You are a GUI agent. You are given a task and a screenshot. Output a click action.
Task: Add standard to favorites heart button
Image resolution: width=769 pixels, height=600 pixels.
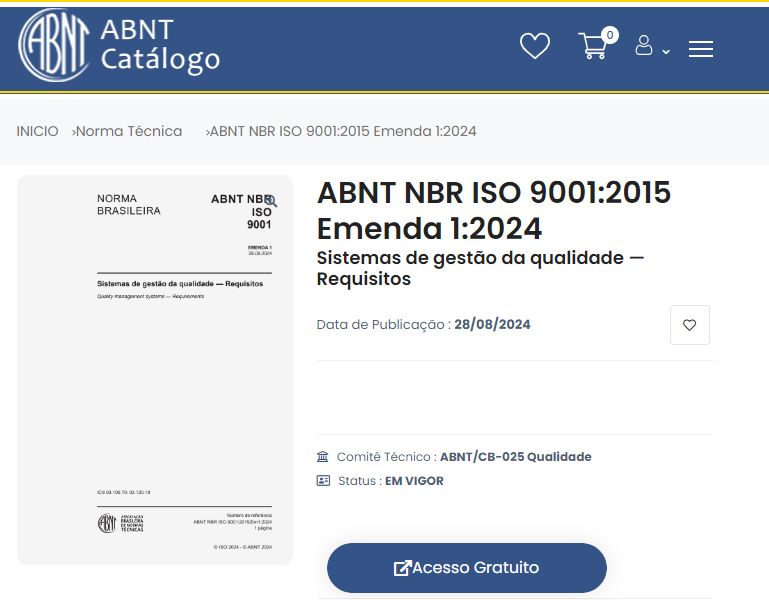point(689,325)
